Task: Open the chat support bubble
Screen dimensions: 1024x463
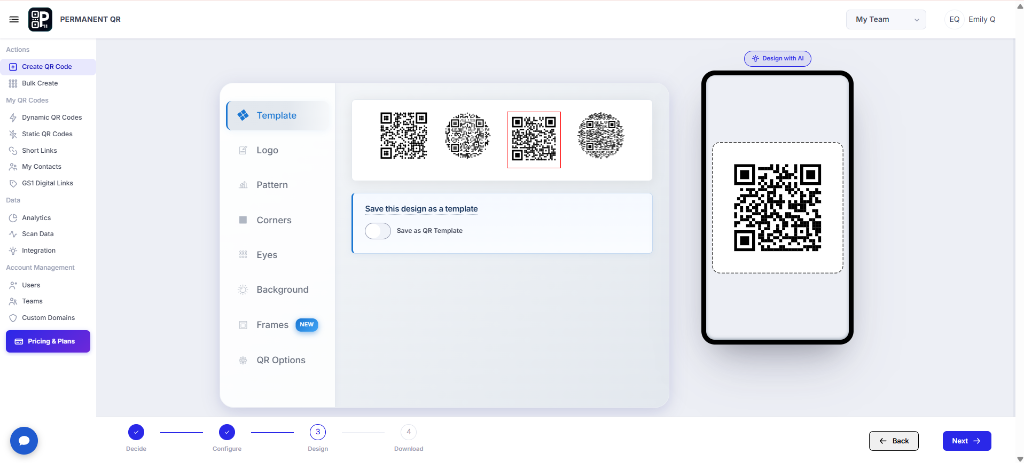Action: coord(24,441)
